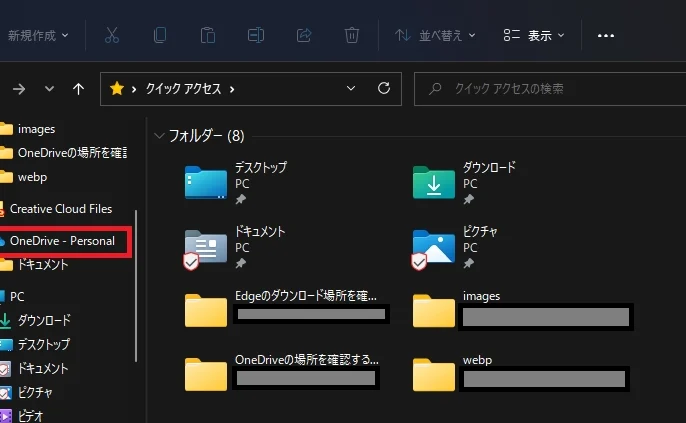Expand chevron after クイック アクセス breadcrumb
Viewport: 686px width, 423px height.
click(x=232, y=90)
